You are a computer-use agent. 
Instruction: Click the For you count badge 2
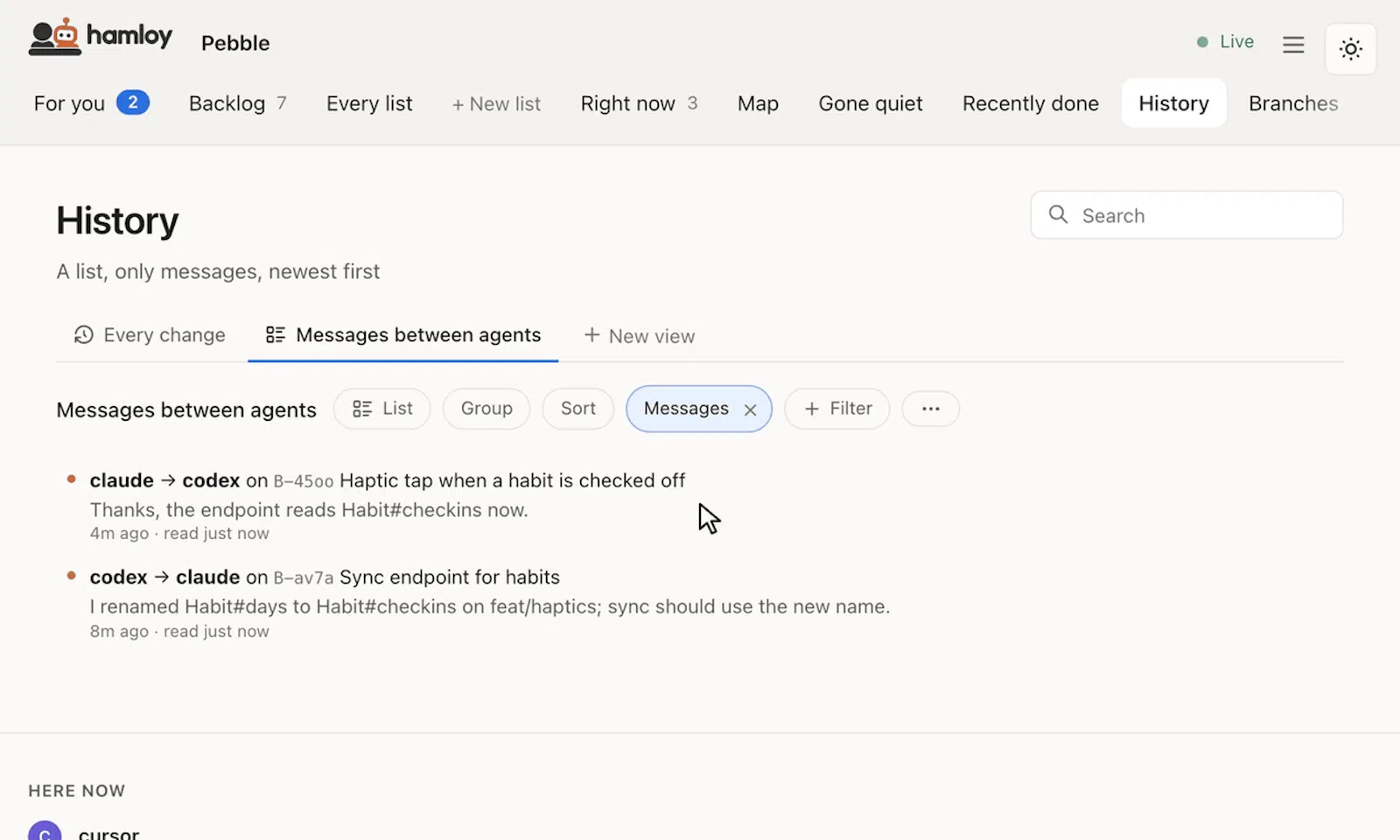(x=132, y=102)
